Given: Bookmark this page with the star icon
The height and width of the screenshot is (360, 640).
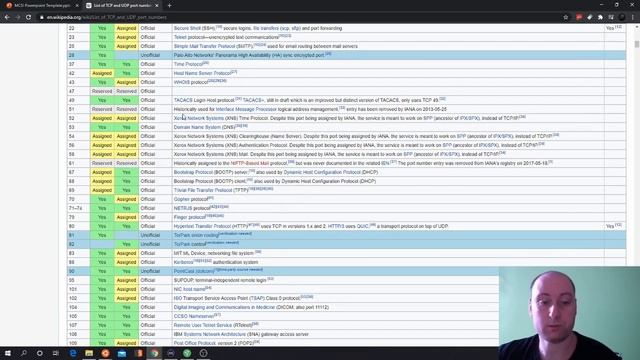Looking at the screenshot, I should (566, 17).
